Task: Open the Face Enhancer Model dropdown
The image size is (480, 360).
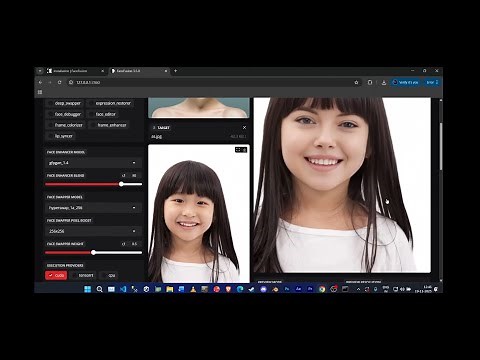Action: point(93,163)
